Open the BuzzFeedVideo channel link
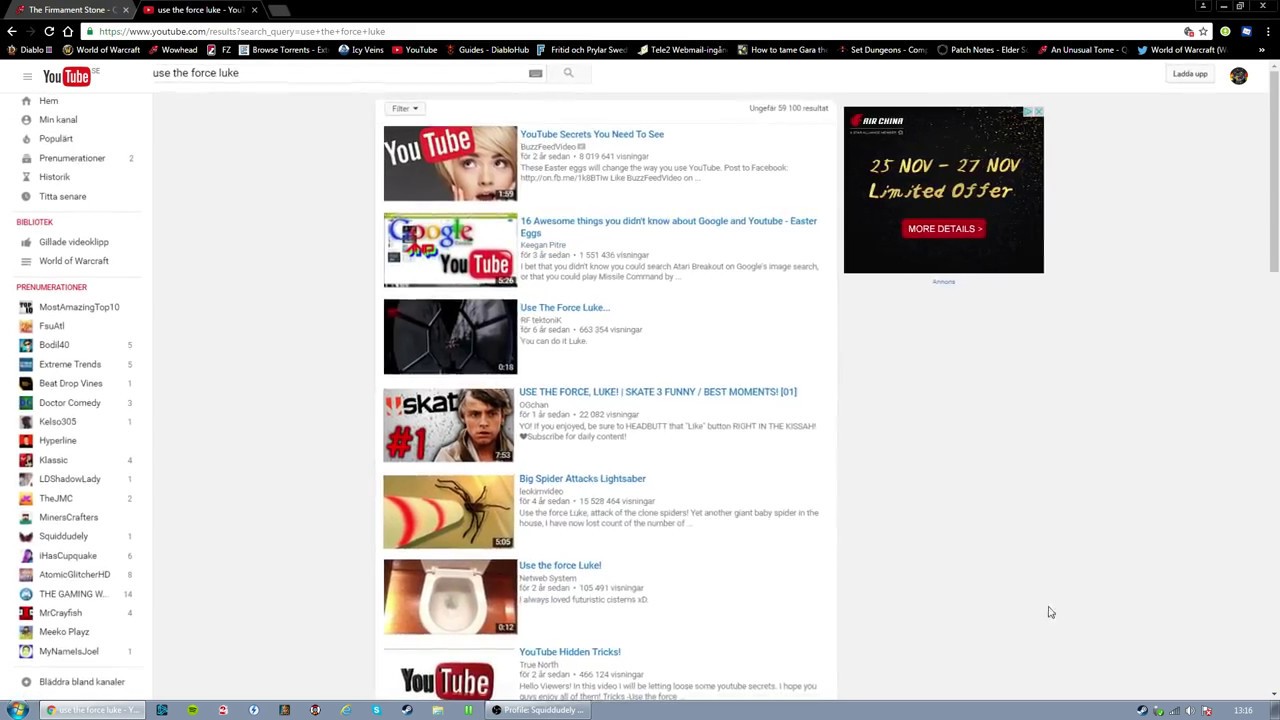1280x720 pixels. pos(550,147)
